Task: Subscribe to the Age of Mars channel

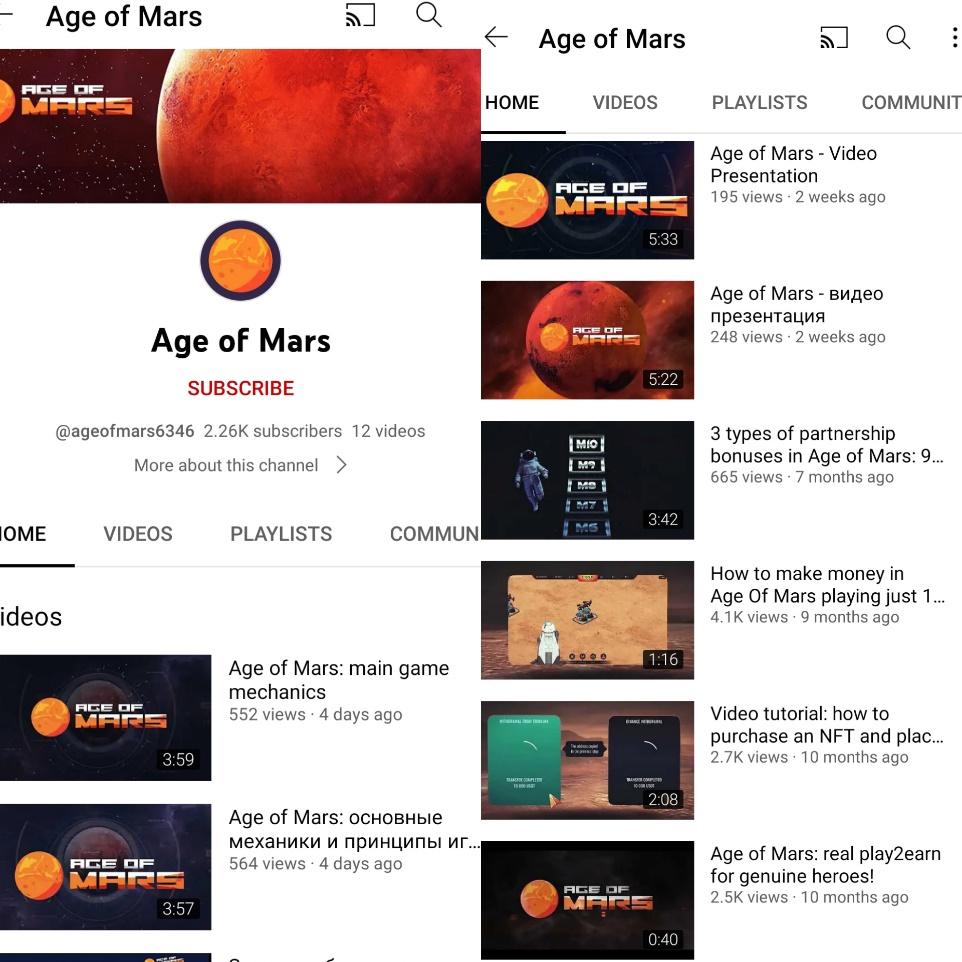Action: (240, 388)
